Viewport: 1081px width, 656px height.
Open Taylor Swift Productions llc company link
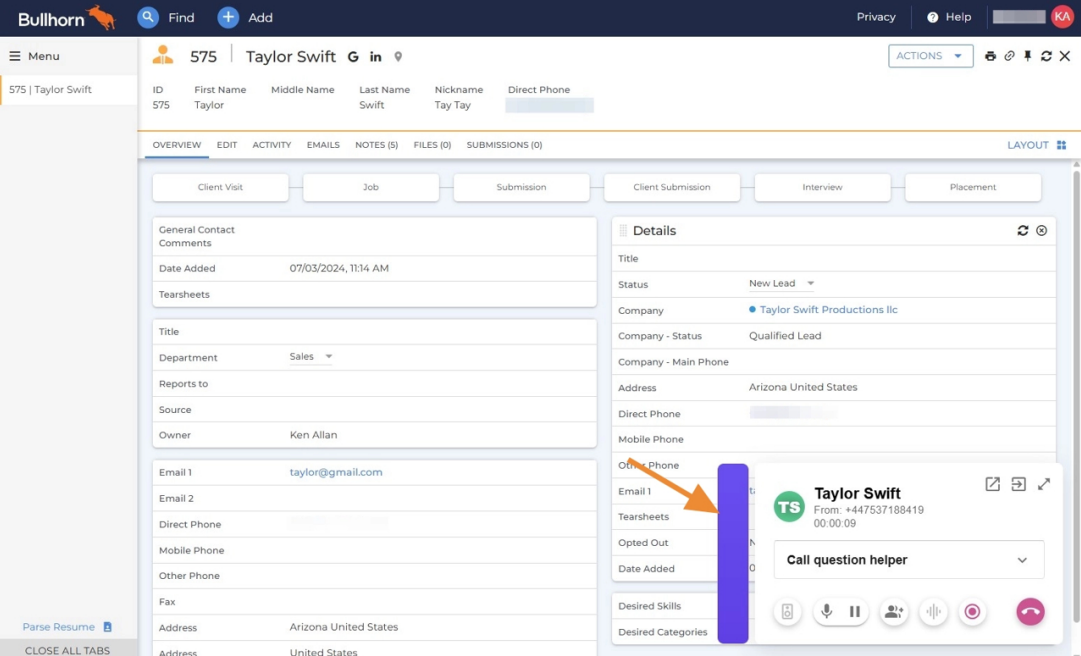click(x=828, y=309)
